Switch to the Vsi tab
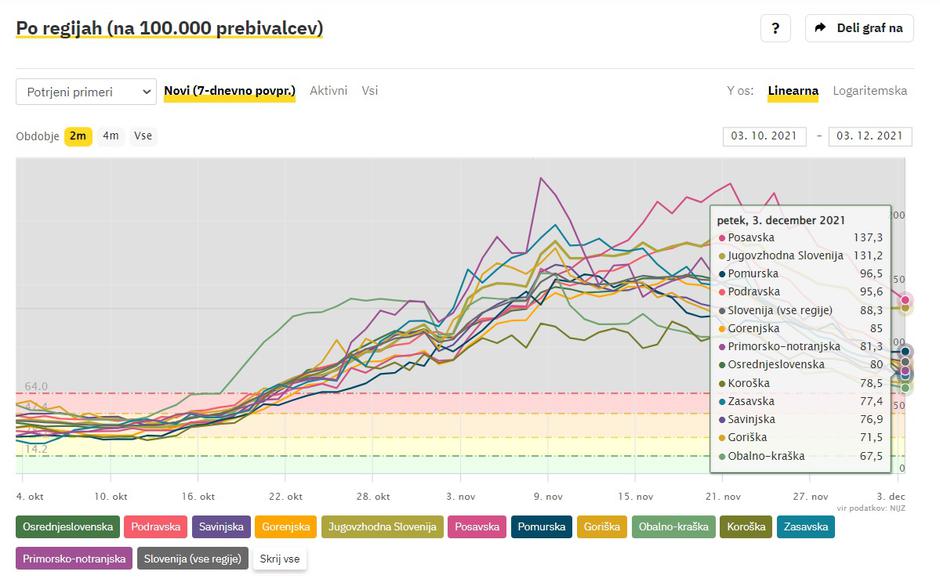The height and width of the screenshot is (586, 940). coord(370,91)
